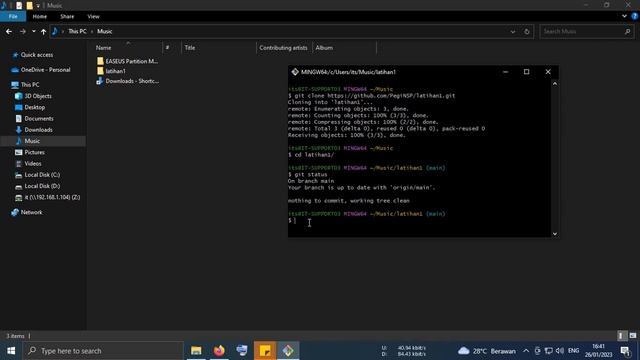Open the taskbar computer app icon
The image size is (640, 360).
click(x=242, y=351)
